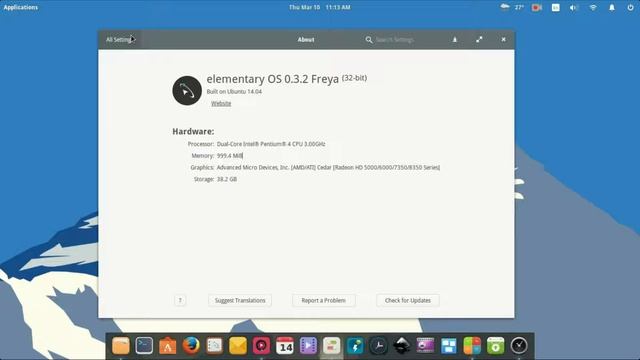Image resolution: width=640 pixels, height=360 pixels.
Task: Launch Firefox from the dock
Action: [191, 346]
